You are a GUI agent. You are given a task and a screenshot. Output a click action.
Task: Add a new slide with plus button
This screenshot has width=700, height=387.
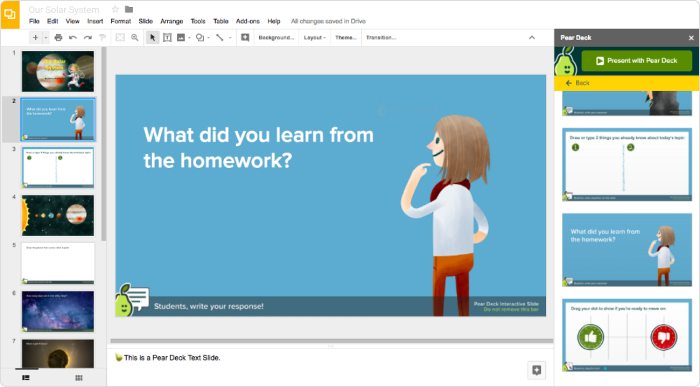tap(35, 37)
